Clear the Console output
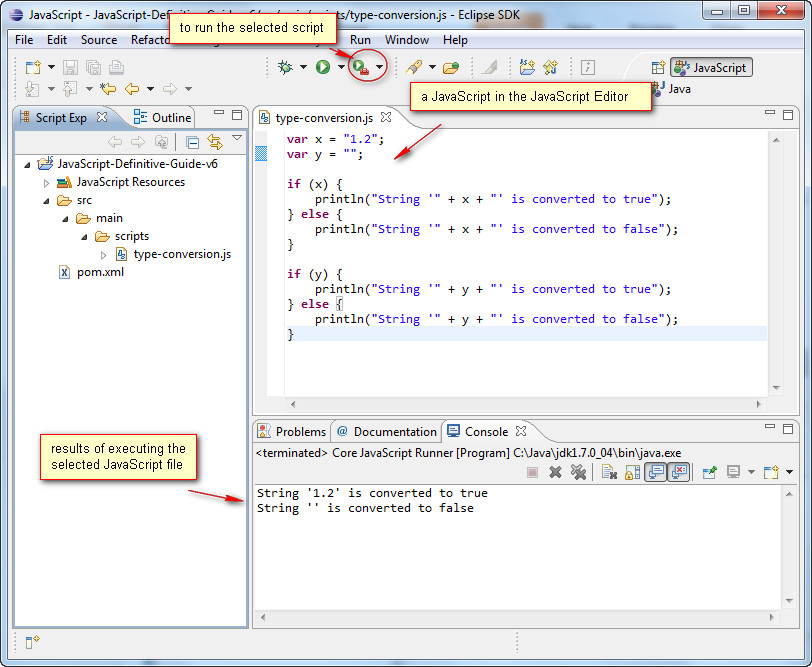The height and width of the screenshot is (667, 812). pos(609,471)
